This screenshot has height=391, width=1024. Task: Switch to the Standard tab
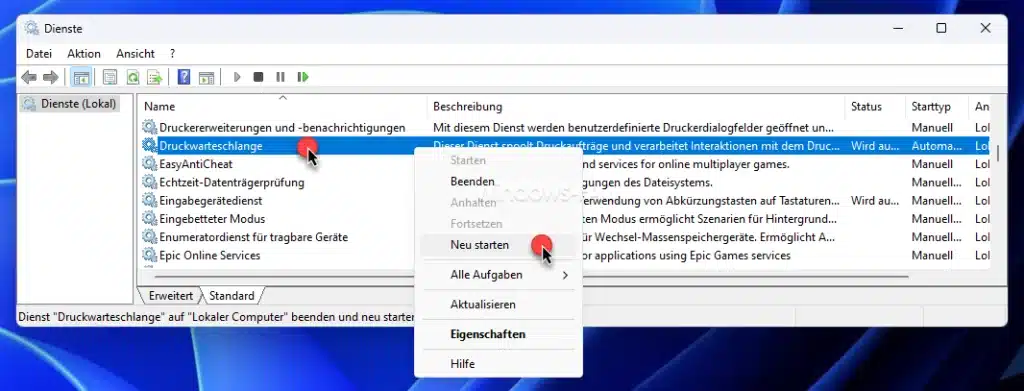(x=232, y=296)
